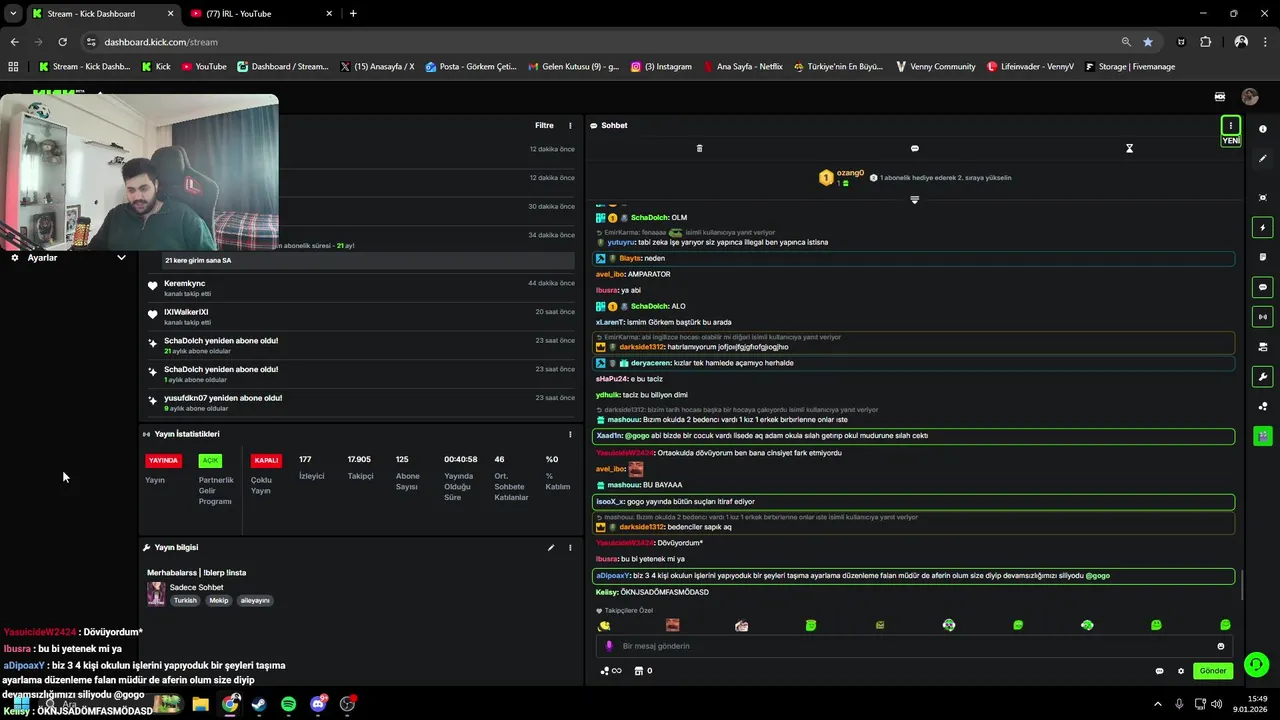The height and width of the screenshot is (720, 1280).
Task: Open the shop icon below message field
Action: click(x=638, y=671)
